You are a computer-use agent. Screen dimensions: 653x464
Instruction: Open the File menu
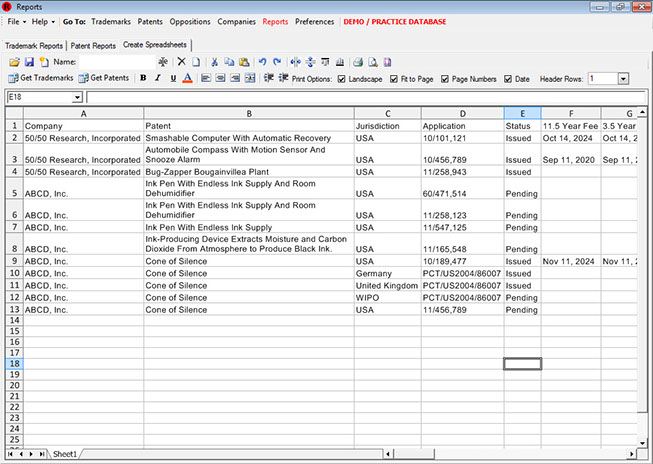pyautogui.click(x=14, y=20)
